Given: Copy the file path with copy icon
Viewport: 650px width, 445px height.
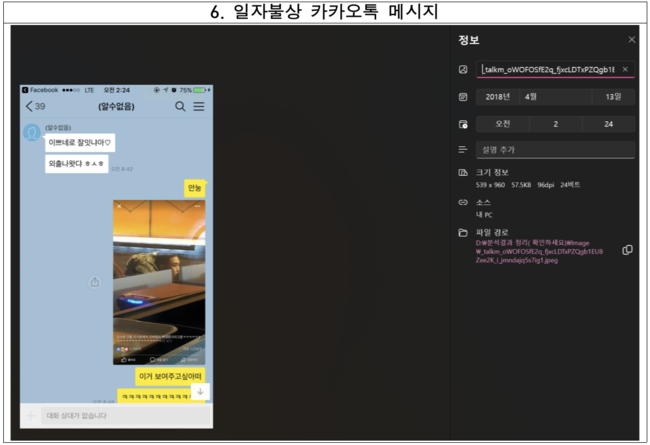Looking at the screenshot, I should point(627,250).
